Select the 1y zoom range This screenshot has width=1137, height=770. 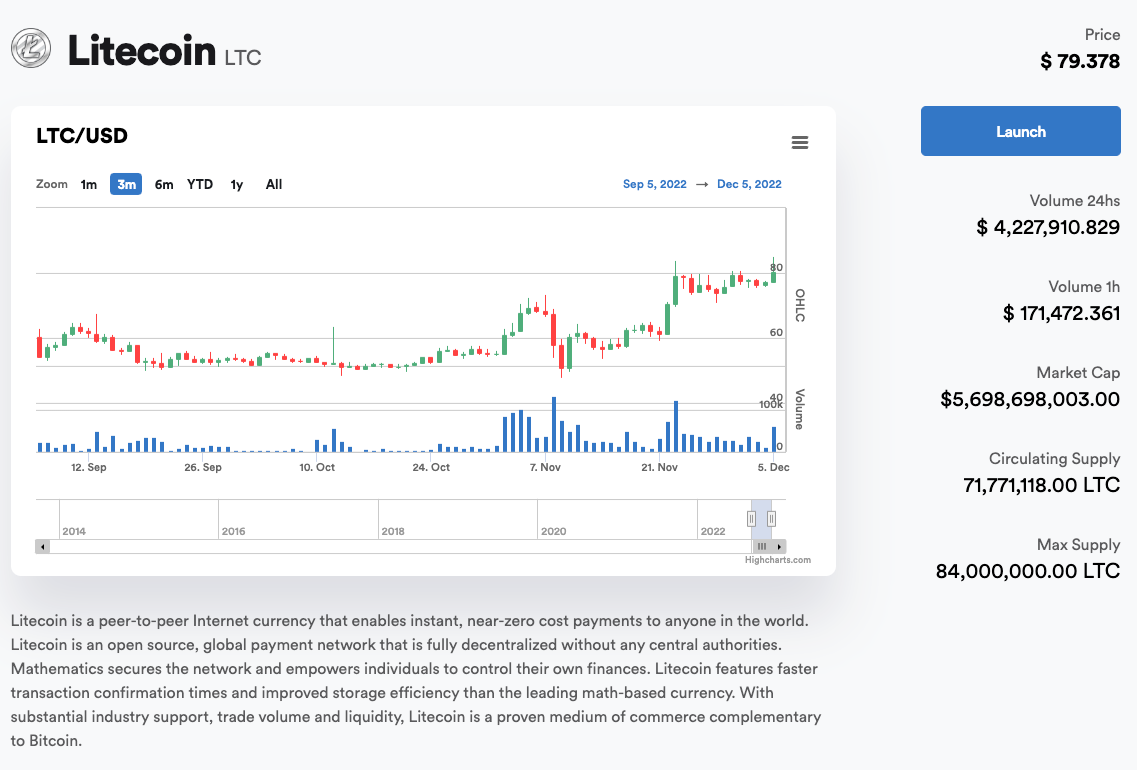pos(236,184)
